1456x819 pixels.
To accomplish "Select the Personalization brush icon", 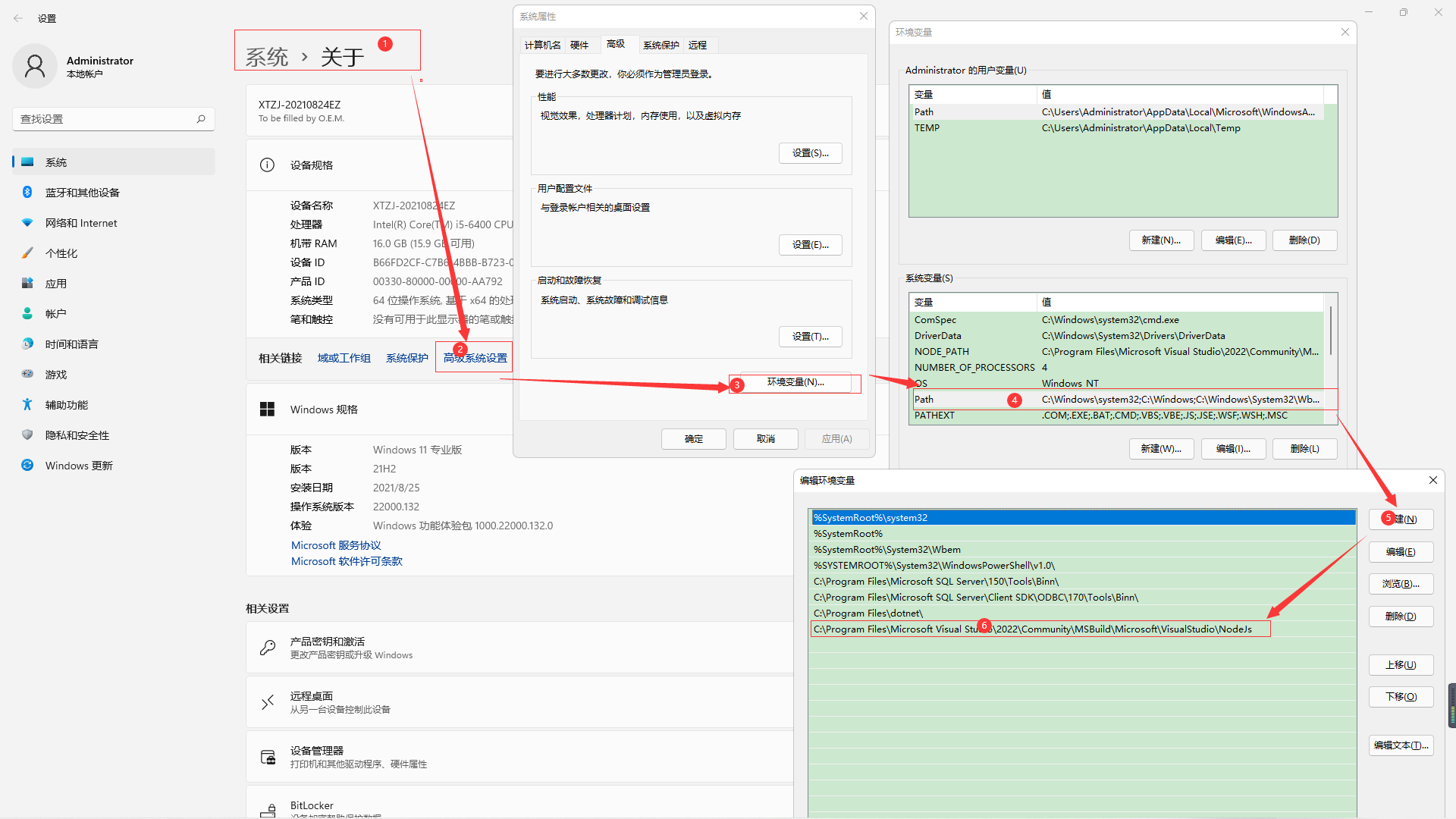I will pos(27,253).
